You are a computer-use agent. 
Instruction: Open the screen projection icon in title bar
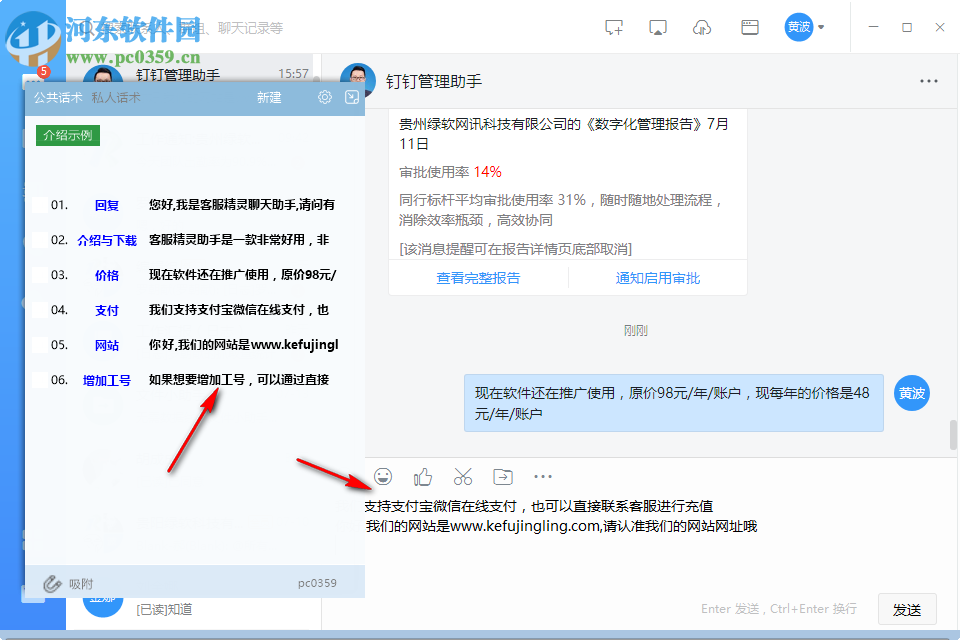coord(658,28)
